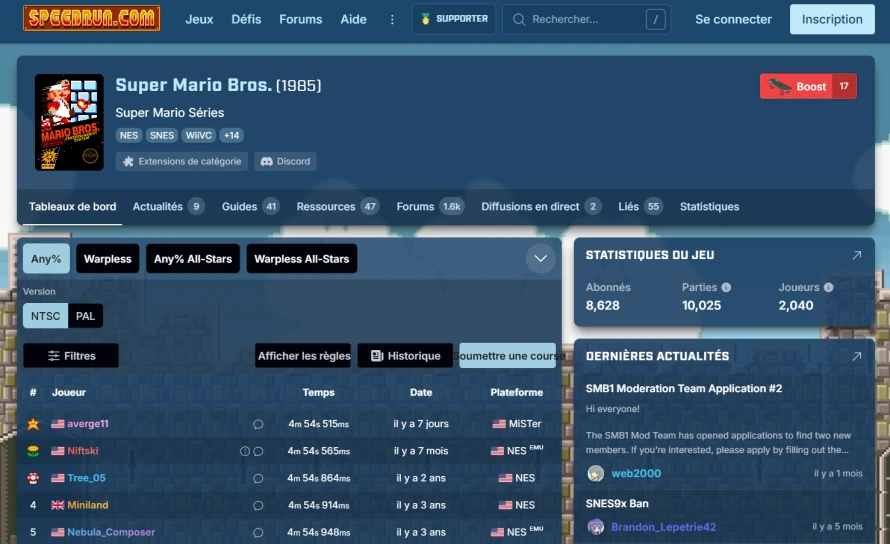
Task: Open the Statistiques du jeu arrow icon
Action: pos(857,255)
